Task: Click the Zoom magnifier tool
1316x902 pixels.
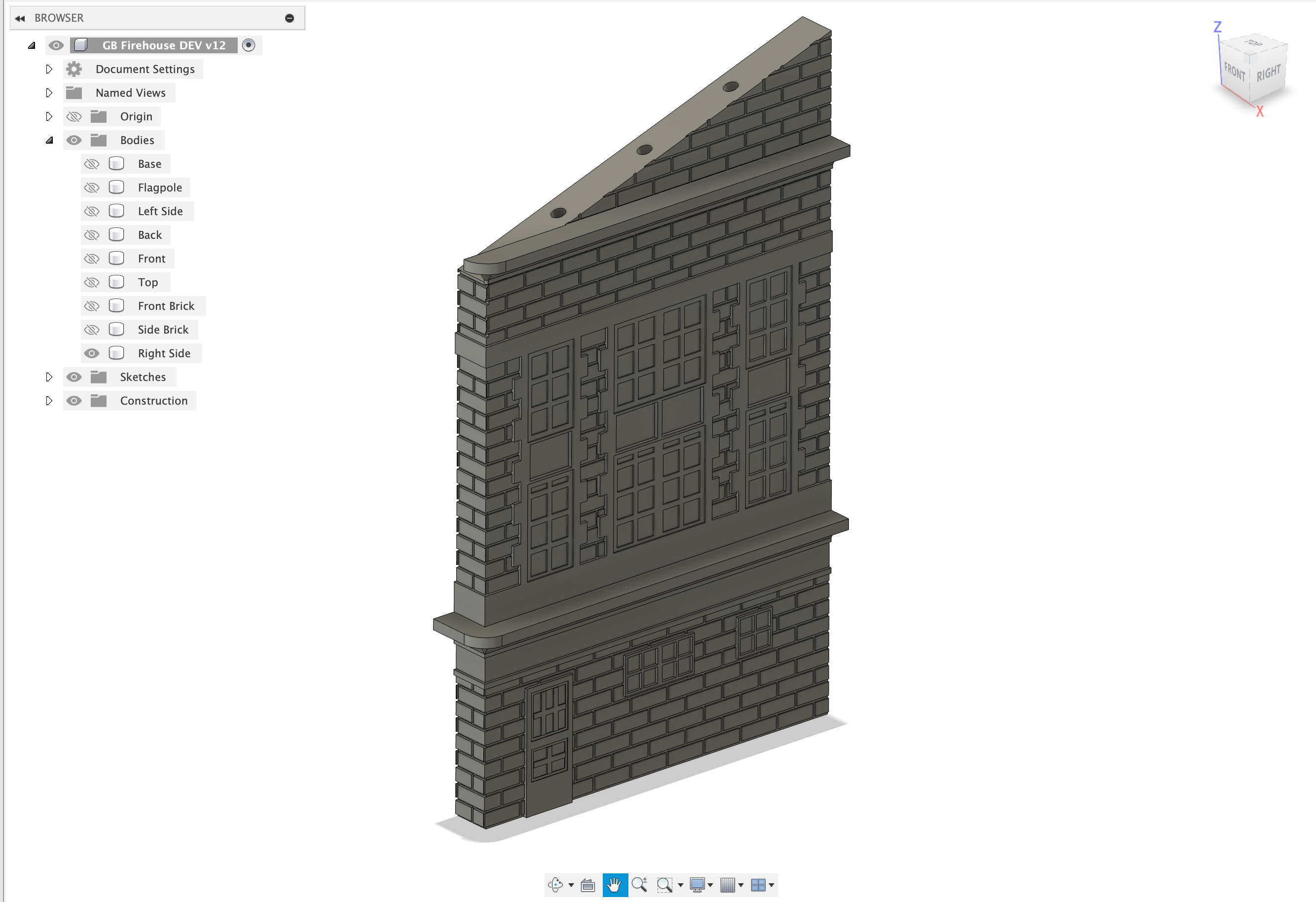Action: [x=639, y=884]
